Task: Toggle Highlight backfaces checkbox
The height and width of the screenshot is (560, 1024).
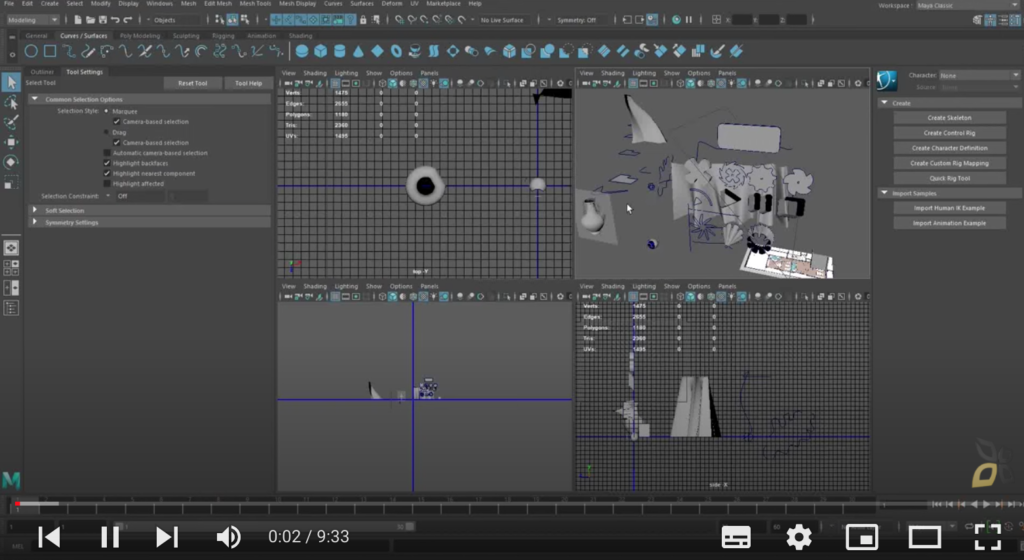Action: [107, 163]
